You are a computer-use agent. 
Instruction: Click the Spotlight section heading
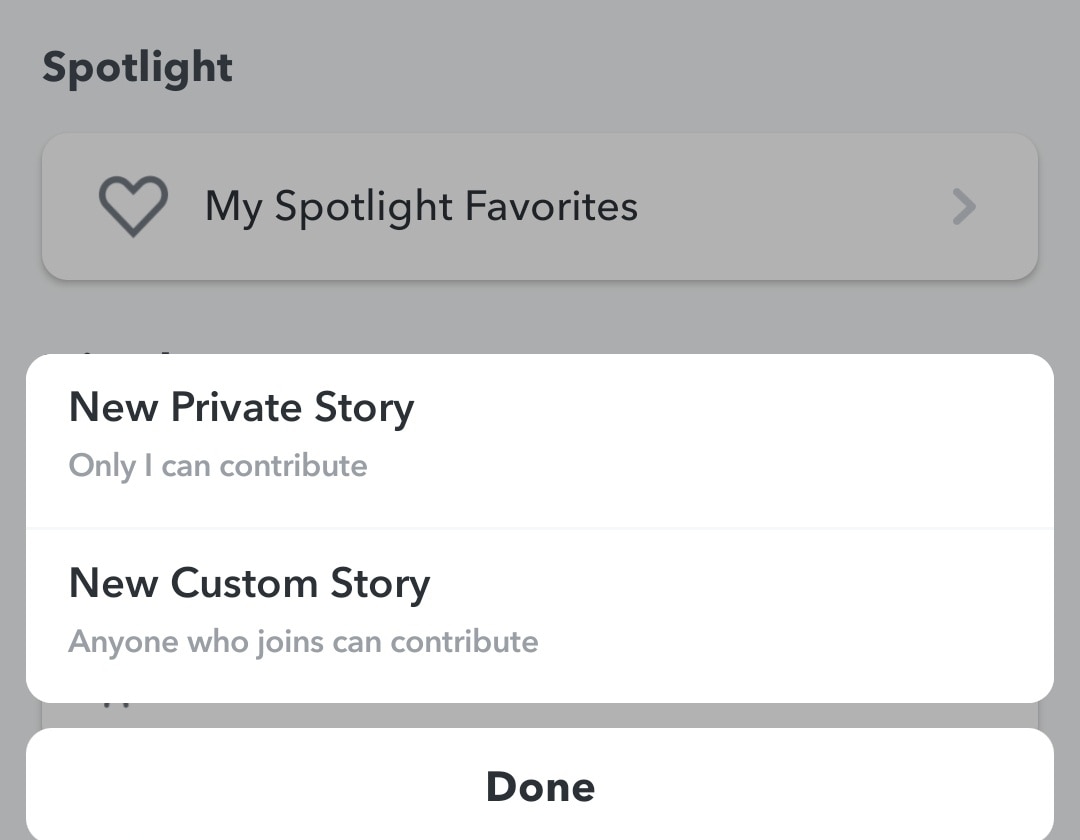click(137, 68)
